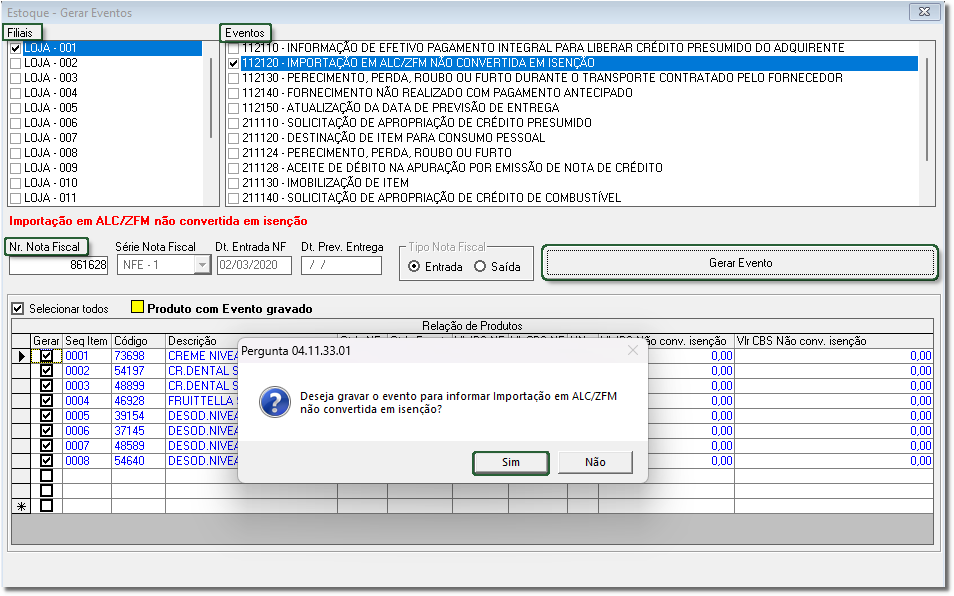954x596 pixels.
Task: Check LOJA - 007 checkbox
Action: 16,138
